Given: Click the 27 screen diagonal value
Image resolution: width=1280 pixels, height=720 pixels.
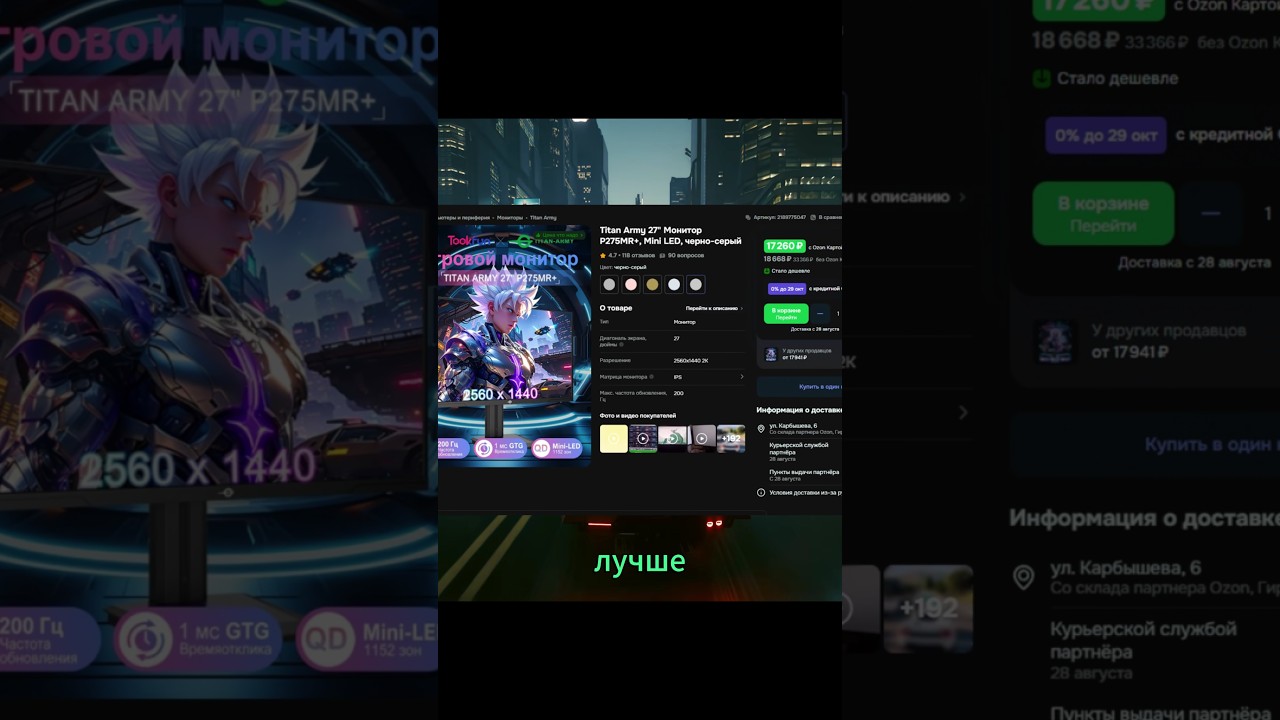Looking at the screenshot, I should pyautogui.click(x=677, y=338).
